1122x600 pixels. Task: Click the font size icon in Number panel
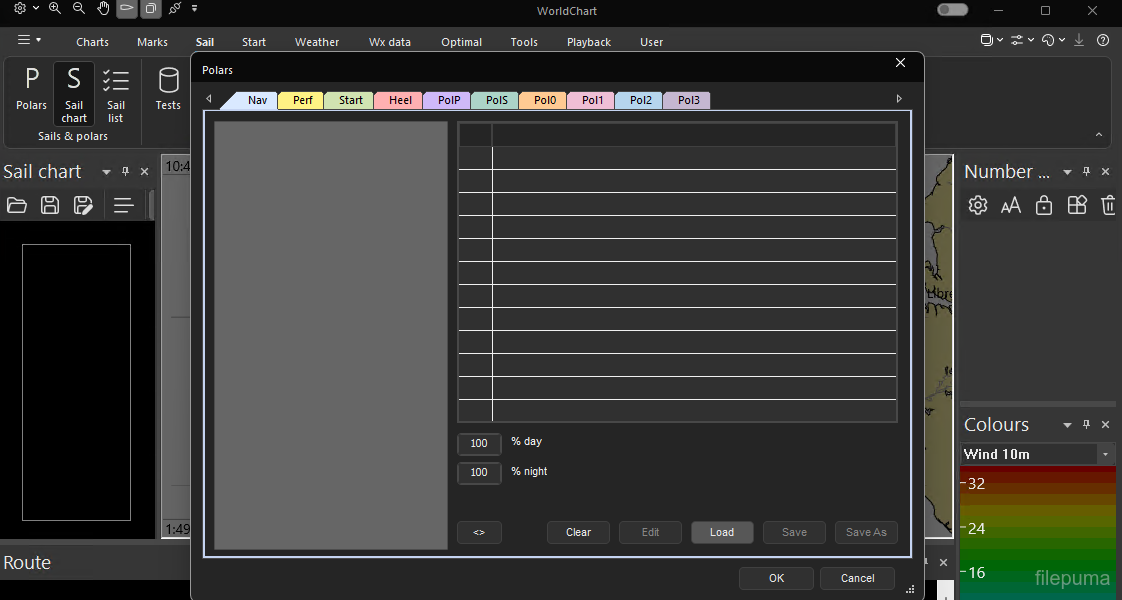[x=1011, y=206]
